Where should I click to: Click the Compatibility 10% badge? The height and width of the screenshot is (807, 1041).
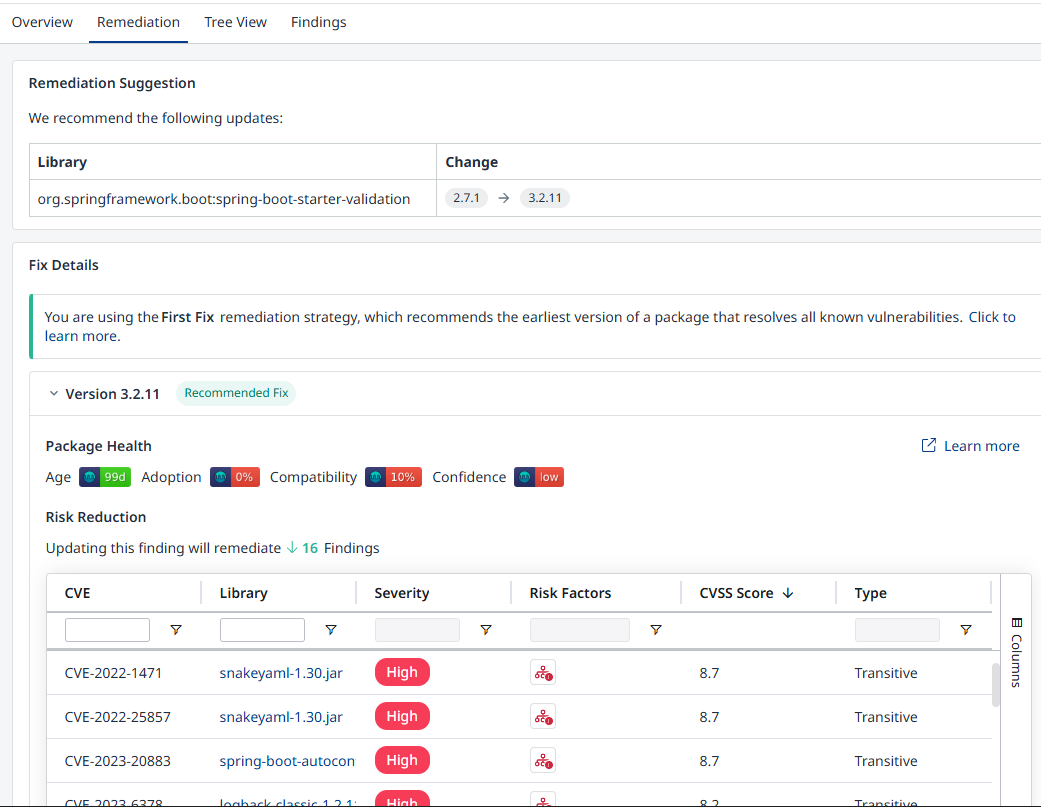pyautogui.click(x=392, y=477)
